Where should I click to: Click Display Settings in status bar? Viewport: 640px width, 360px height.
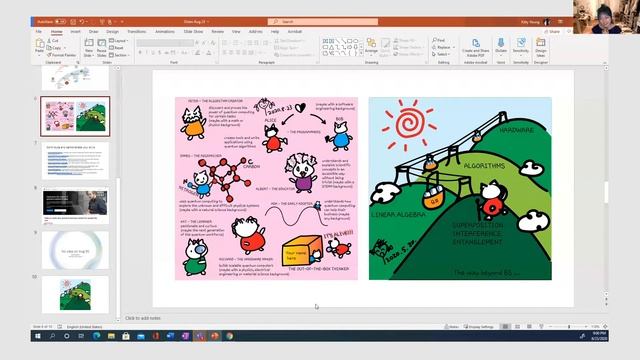479,327
